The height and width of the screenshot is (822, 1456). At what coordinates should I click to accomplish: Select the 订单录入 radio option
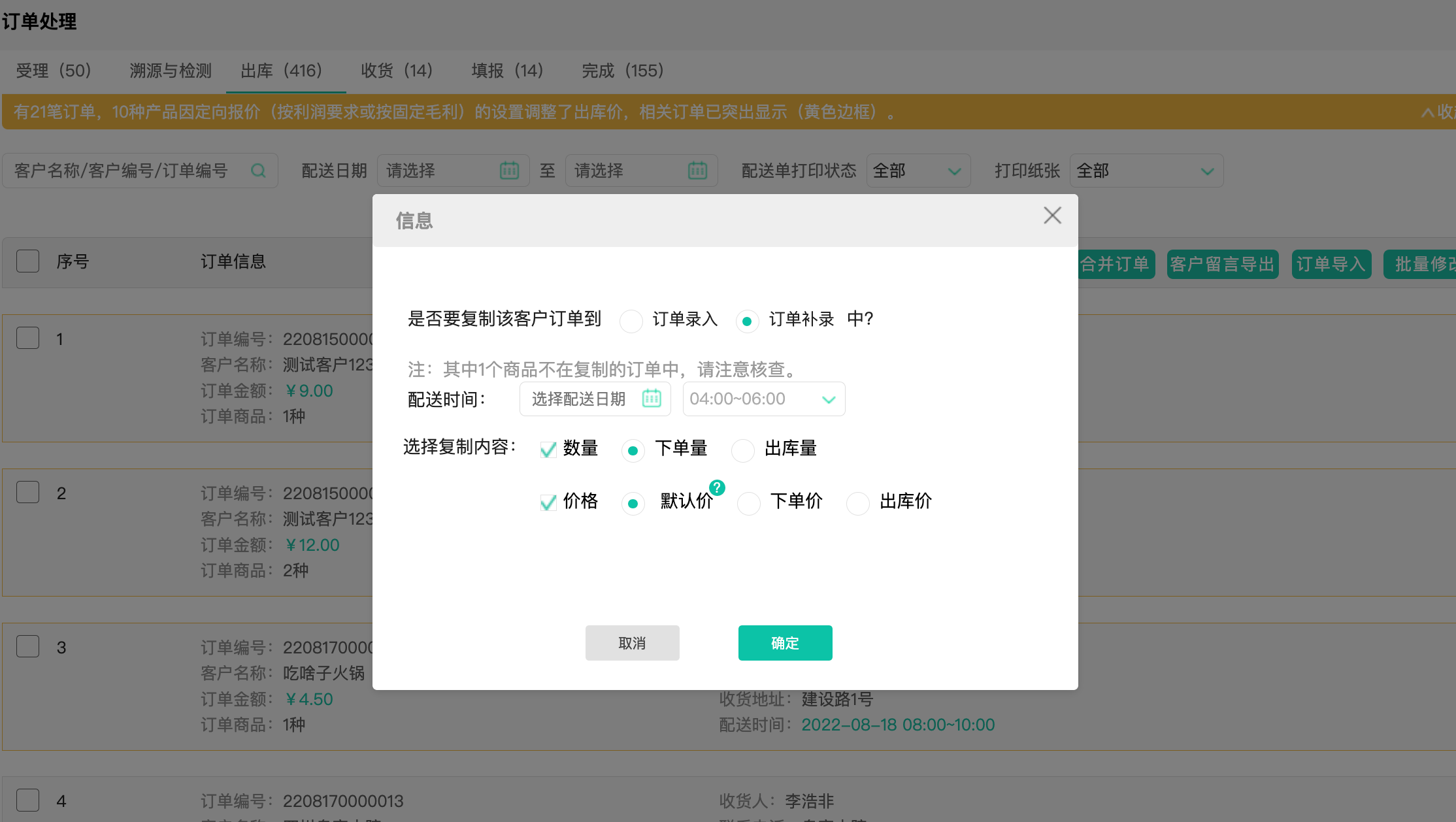point(631,321)
